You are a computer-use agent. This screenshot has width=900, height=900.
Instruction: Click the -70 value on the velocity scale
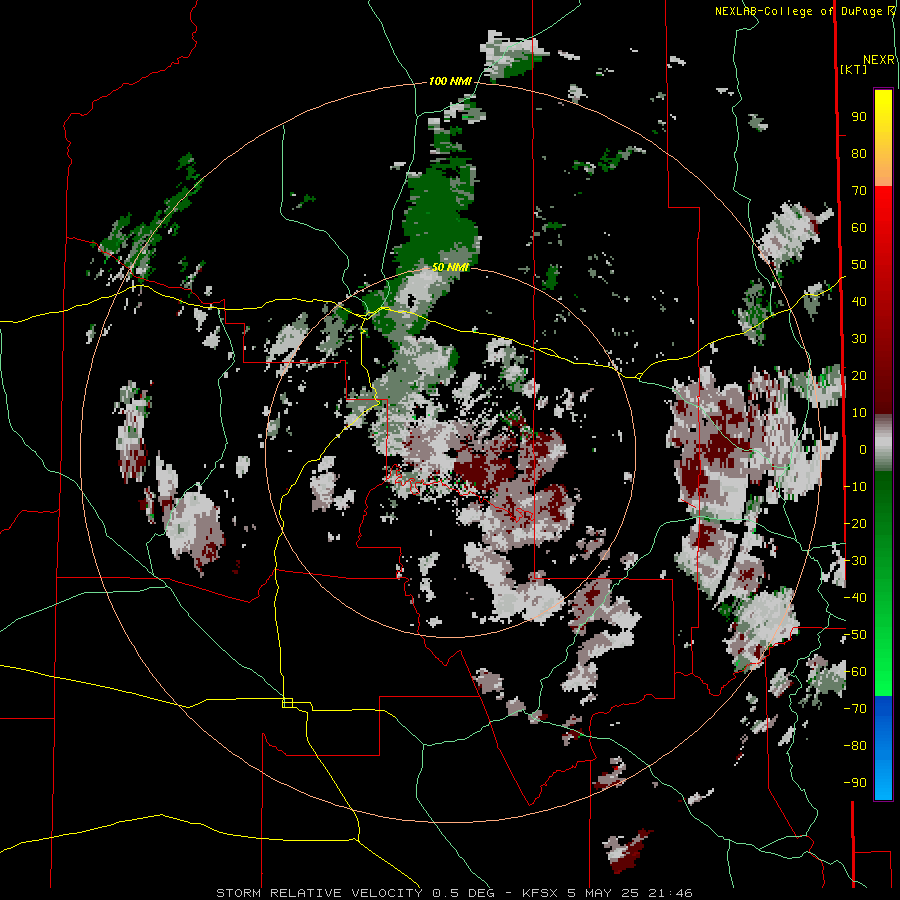[x=855, y=709]
